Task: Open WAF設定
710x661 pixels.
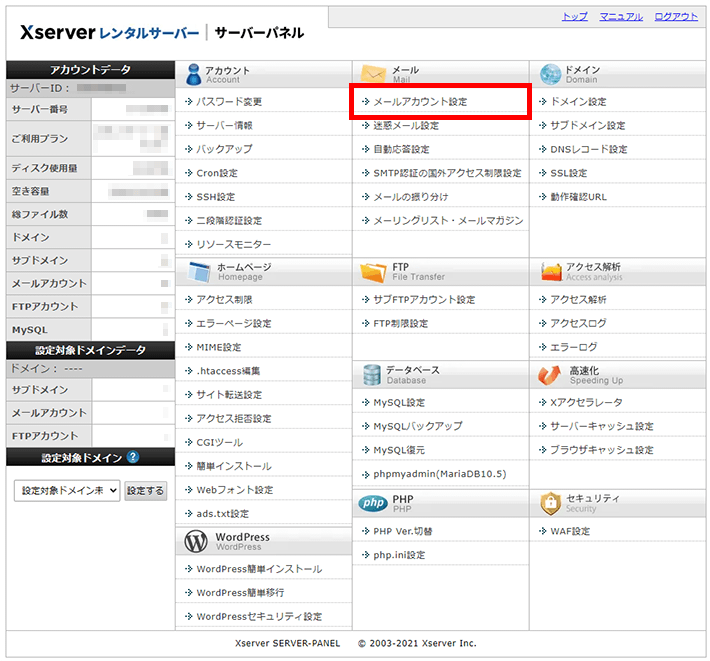Action: point(570,531)
